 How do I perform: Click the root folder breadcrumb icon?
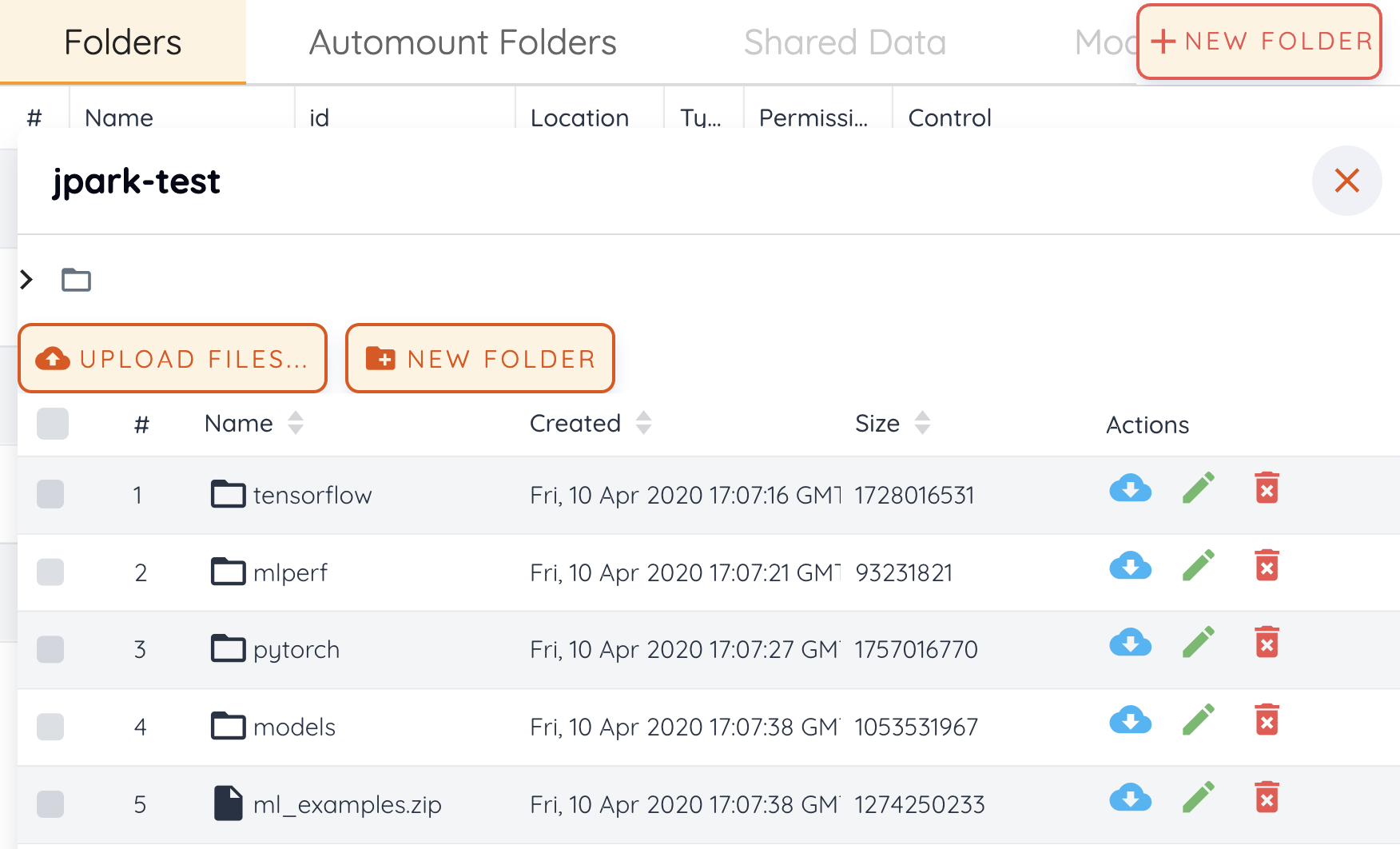tap(76, 280)
